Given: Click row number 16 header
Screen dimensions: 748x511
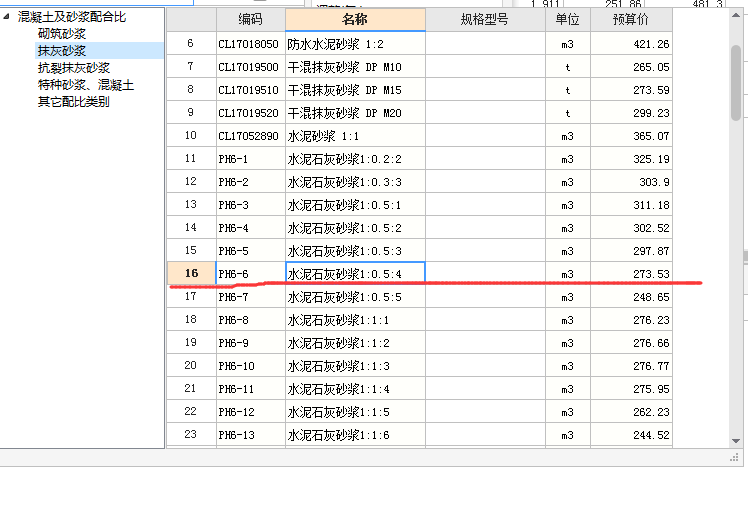Looking at the screenshot, I should click(191, 273).
